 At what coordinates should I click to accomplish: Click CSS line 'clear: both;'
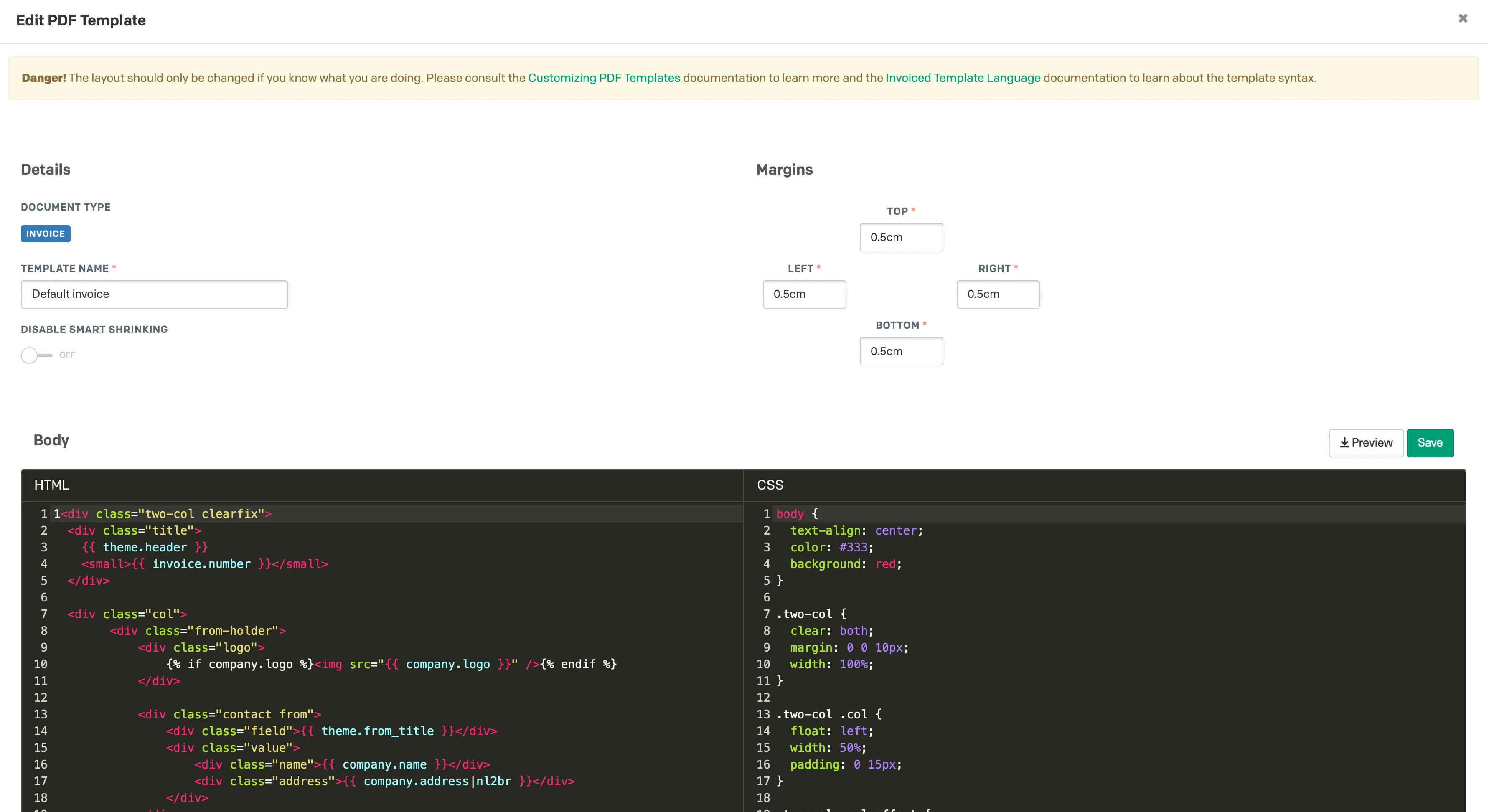[x=832, y=631]
